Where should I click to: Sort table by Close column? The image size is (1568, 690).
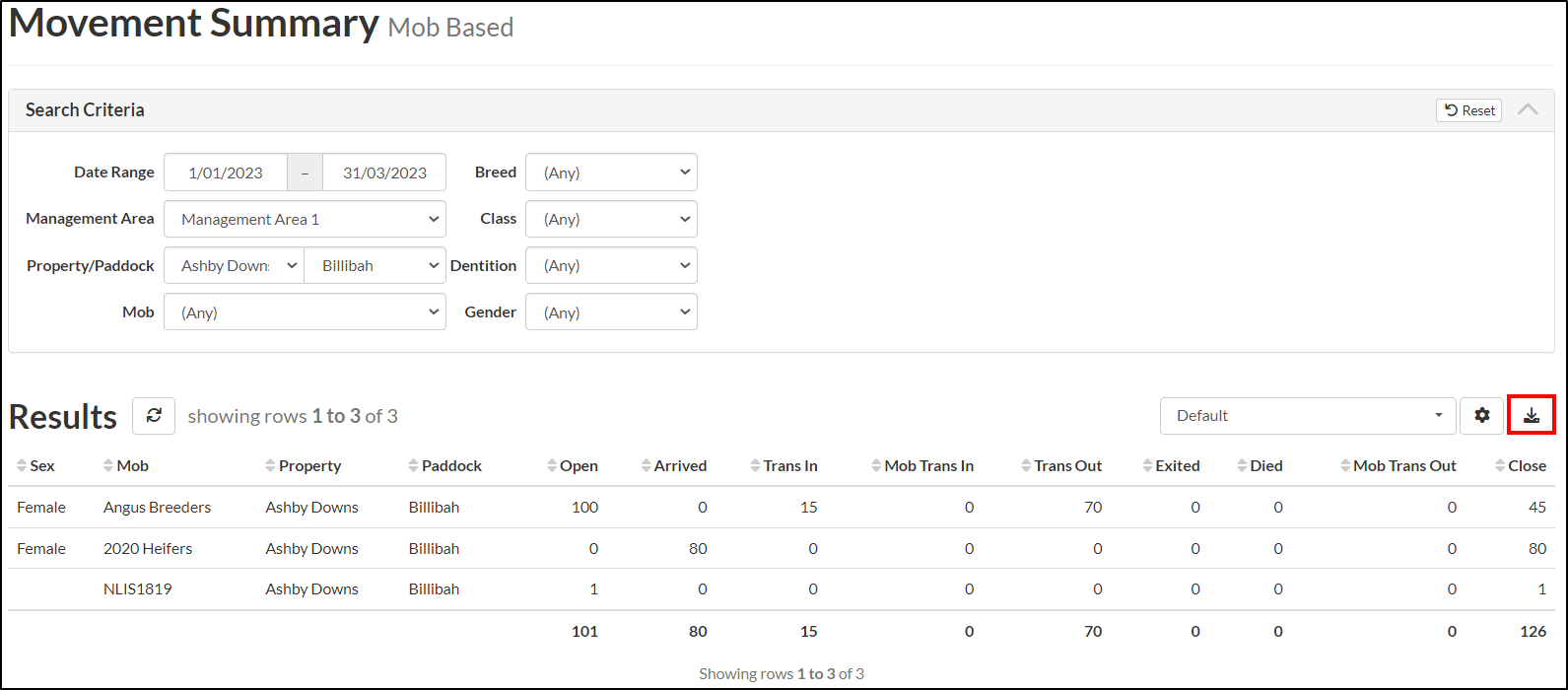tap(1521, 465)
